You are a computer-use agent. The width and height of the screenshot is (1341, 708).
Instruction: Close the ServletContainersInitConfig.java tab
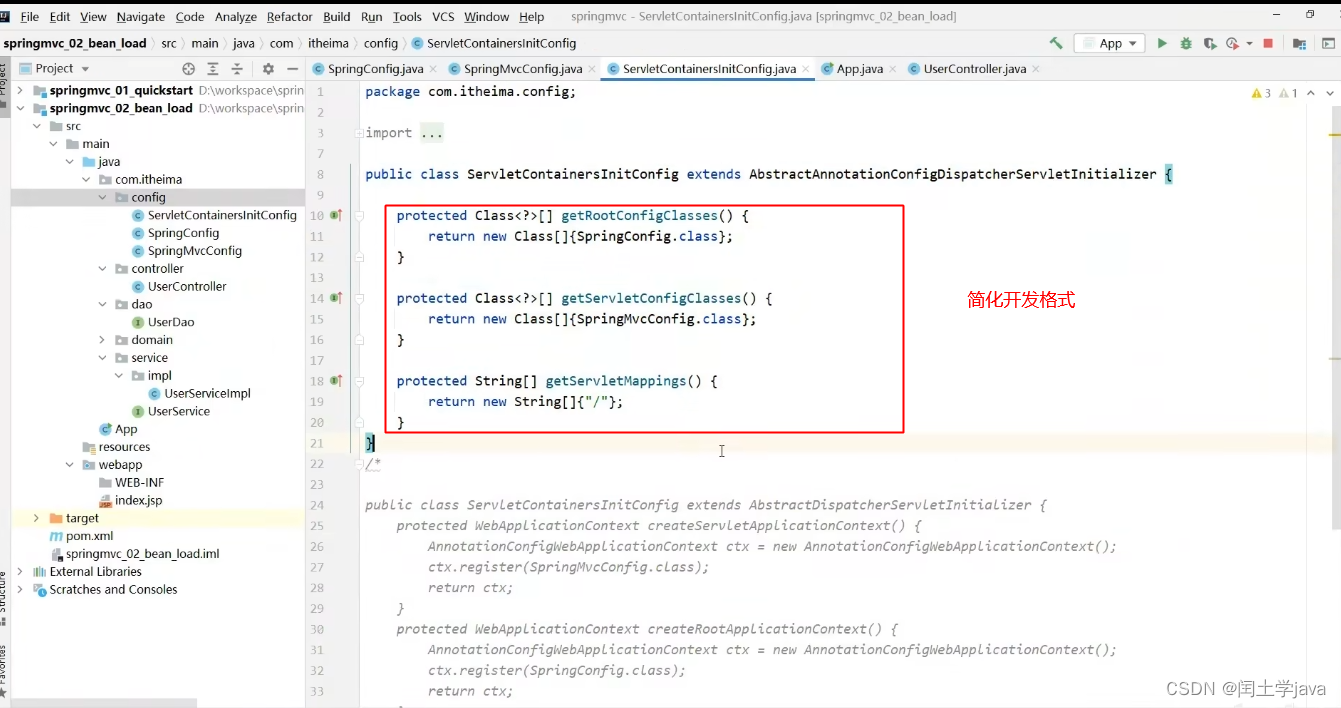pos(806,69)
